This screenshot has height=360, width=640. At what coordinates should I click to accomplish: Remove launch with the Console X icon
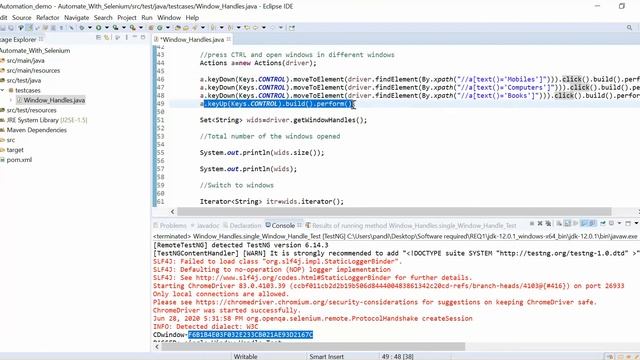(540, 223)
